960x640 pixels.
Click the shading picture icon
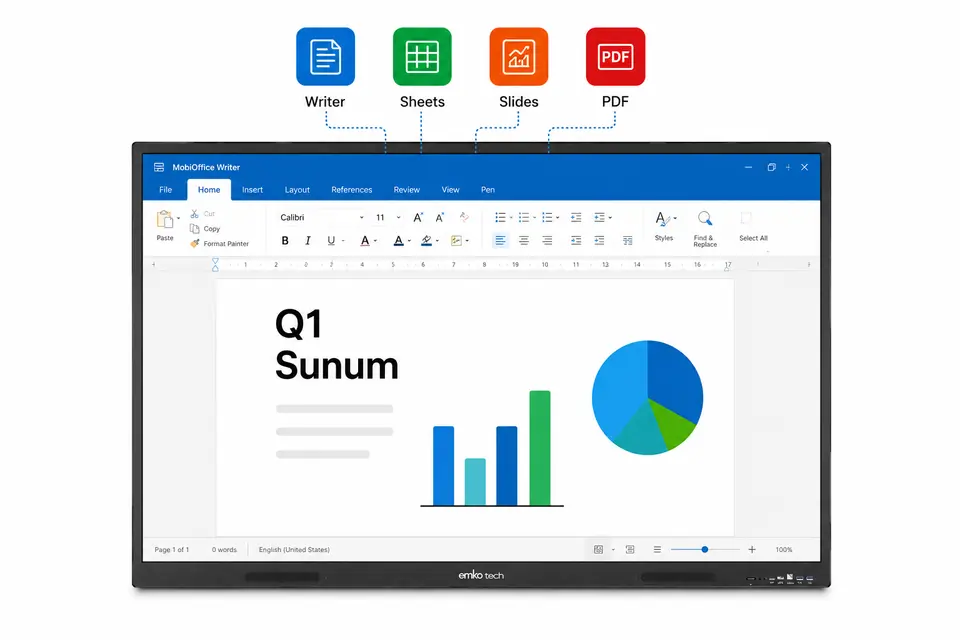pos(456,241)
